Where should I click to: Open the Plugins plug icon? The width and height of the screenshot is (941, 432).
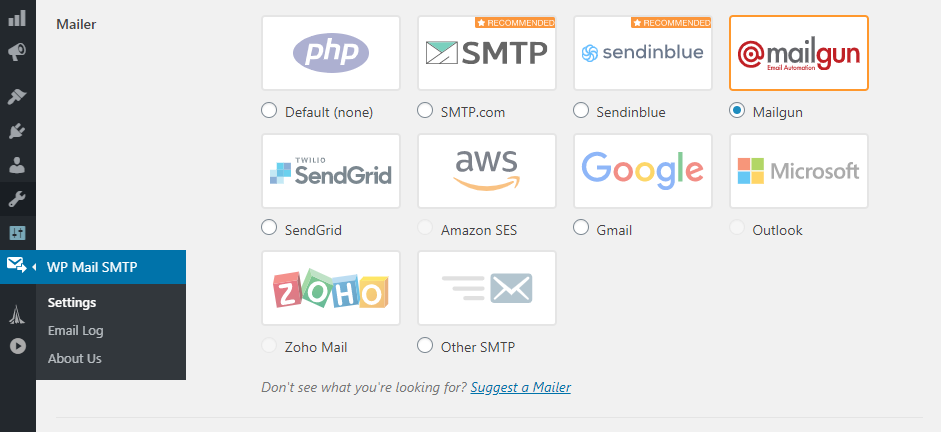click(17, 131)
